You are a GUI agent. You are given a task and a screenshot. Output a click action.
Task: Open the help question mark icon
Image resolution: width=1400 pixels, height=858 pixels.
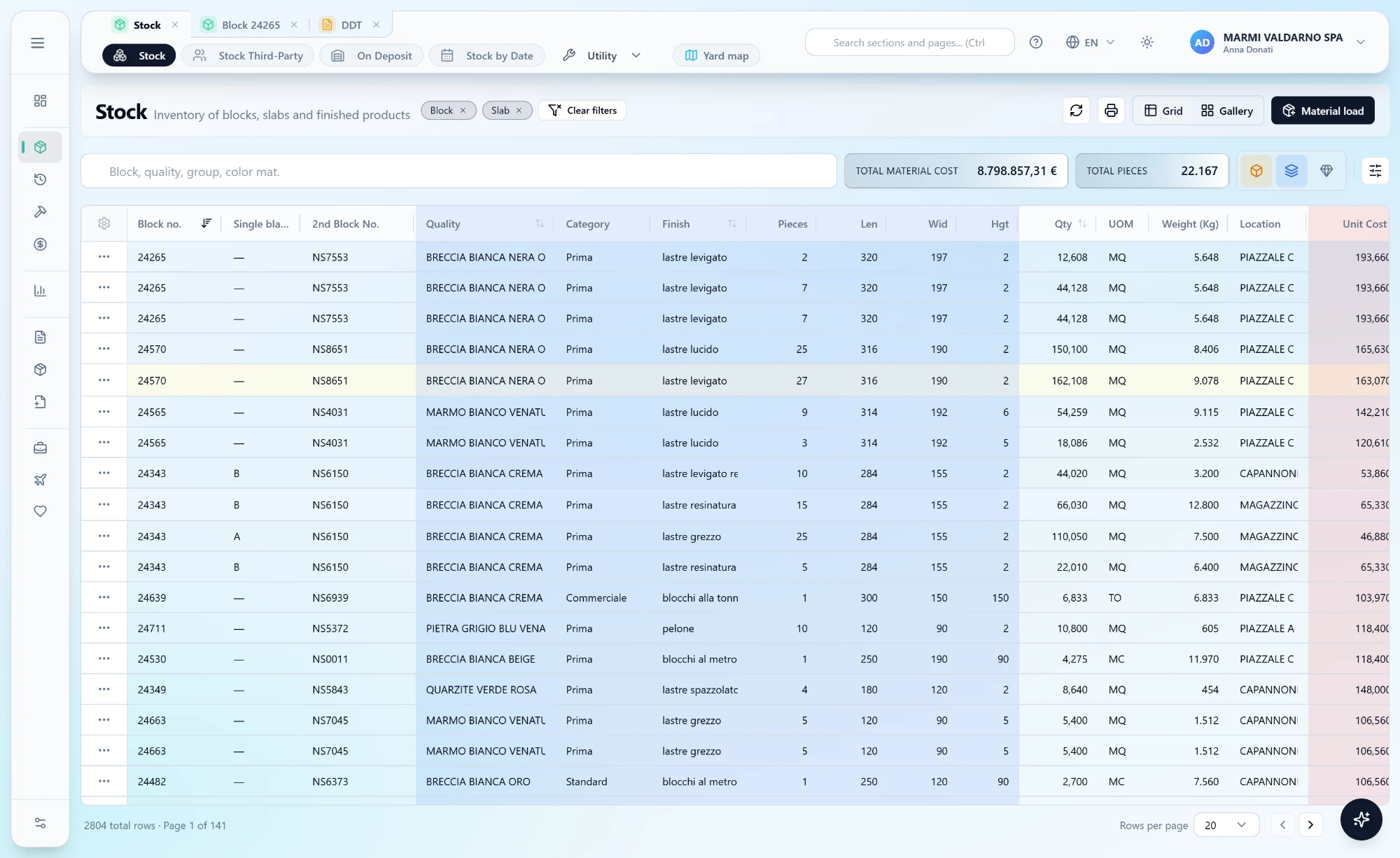pyautogui.click(x=1036, y=42)
